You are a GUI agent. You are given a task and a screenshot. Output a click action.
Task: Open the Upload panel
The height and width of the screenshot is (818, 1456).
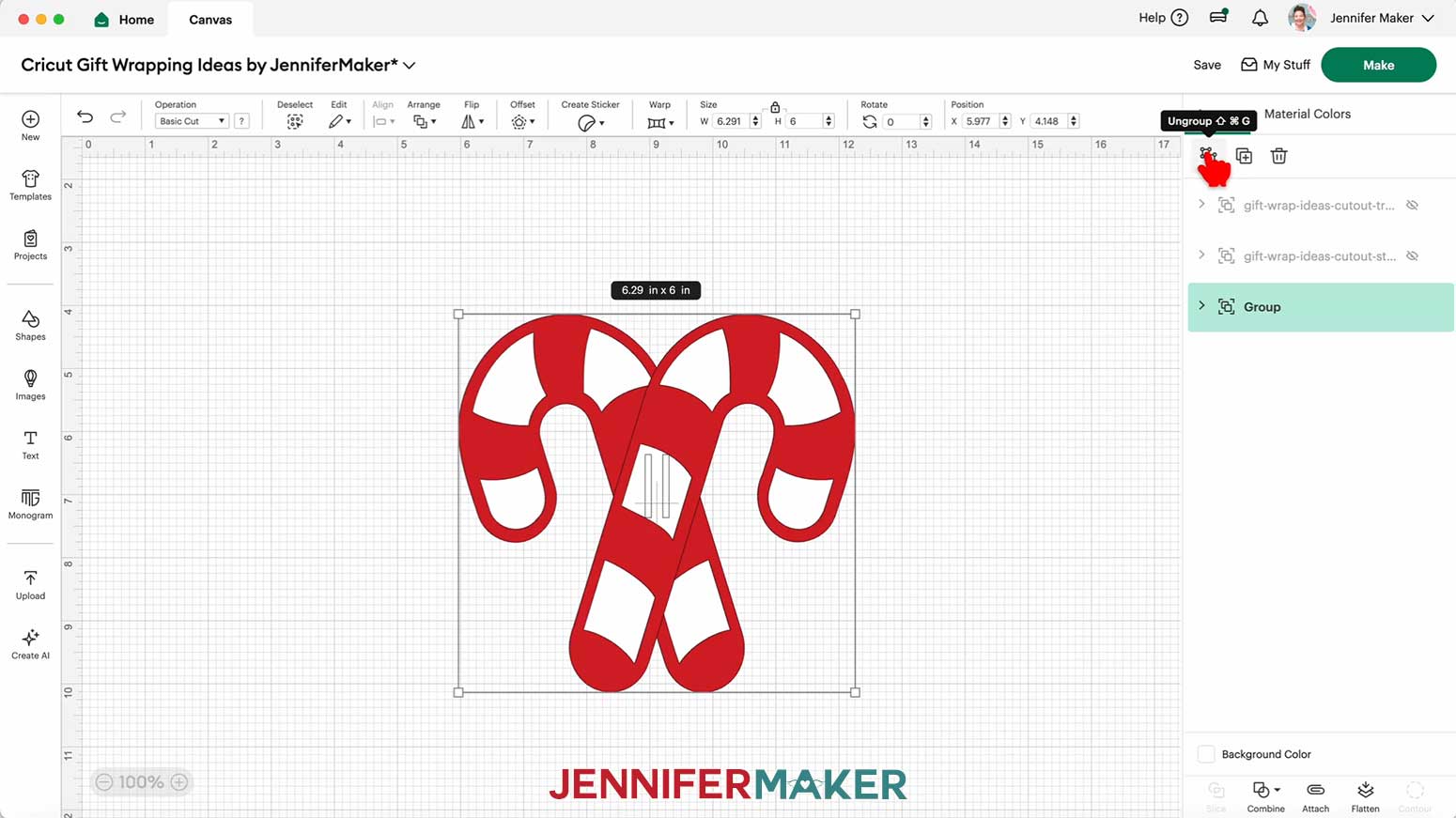coord(30,585)
